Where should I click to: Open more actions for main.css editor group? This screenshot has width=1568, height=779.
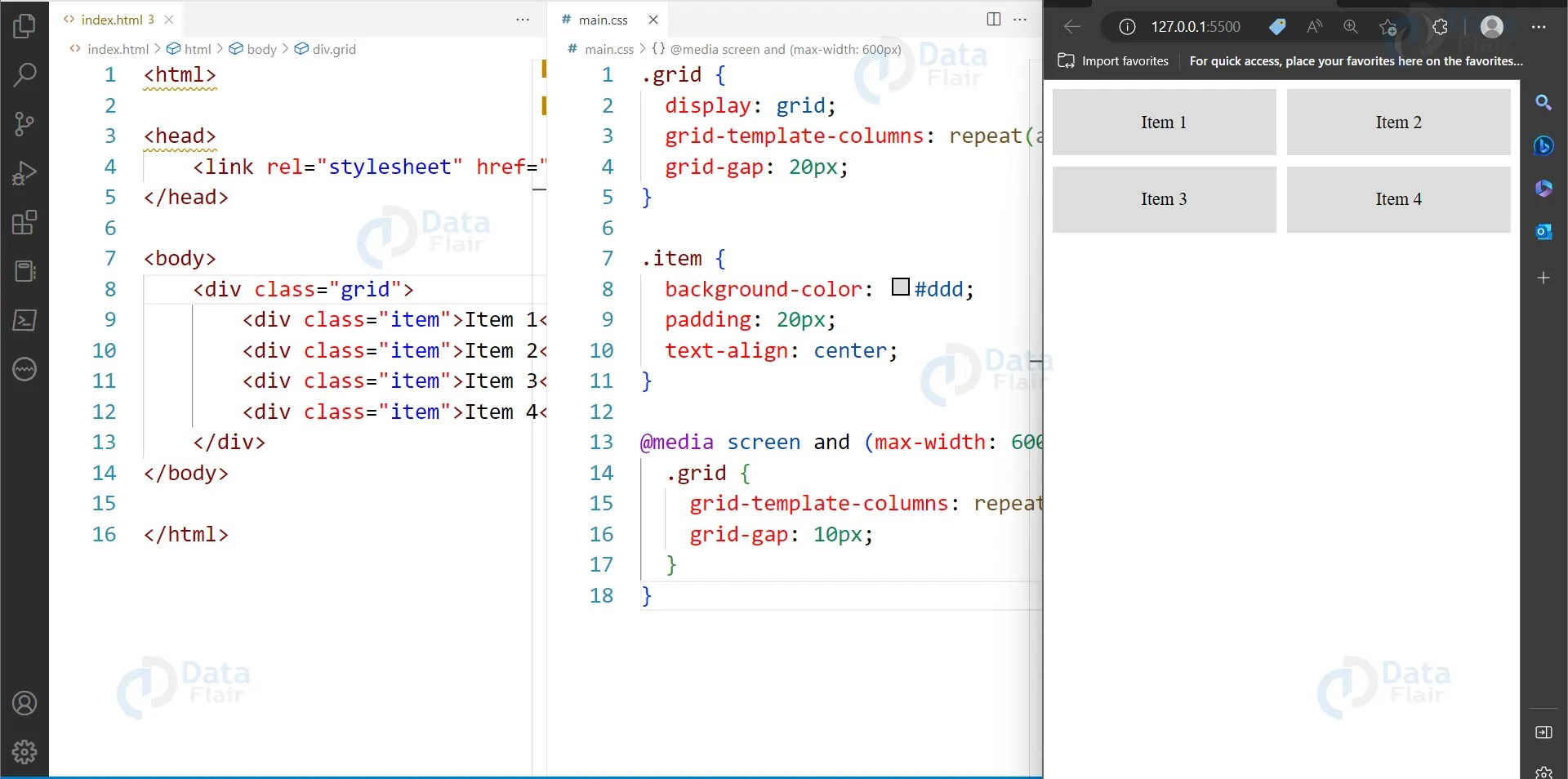pyautogui.click(x=1020, y=20)
